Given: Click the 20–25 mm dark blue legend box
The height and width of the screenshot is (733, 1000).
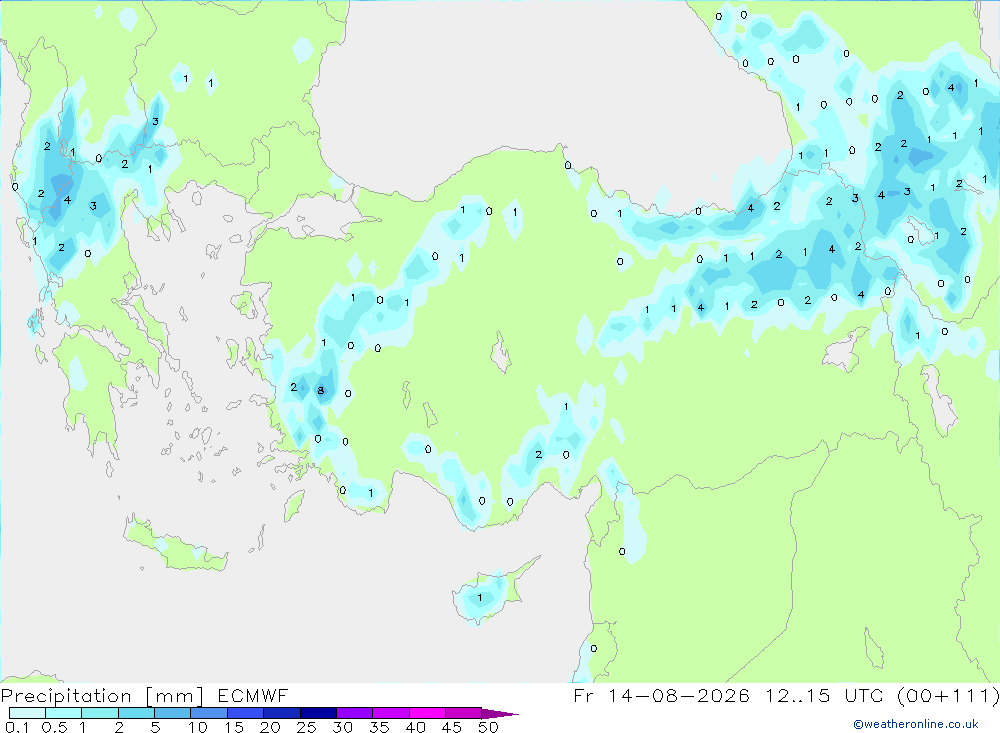Looking at the screenshot, I should 282,713.
